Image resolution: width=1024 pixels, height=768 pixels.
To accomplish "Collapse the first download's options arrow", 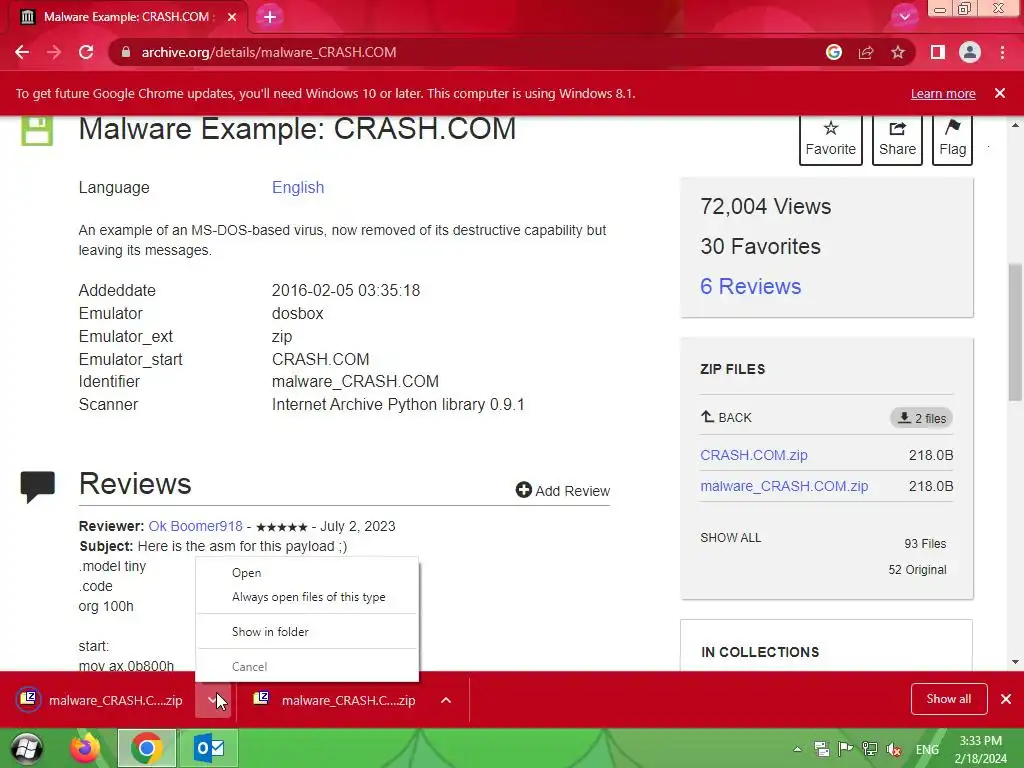I will tap(213, 700).
